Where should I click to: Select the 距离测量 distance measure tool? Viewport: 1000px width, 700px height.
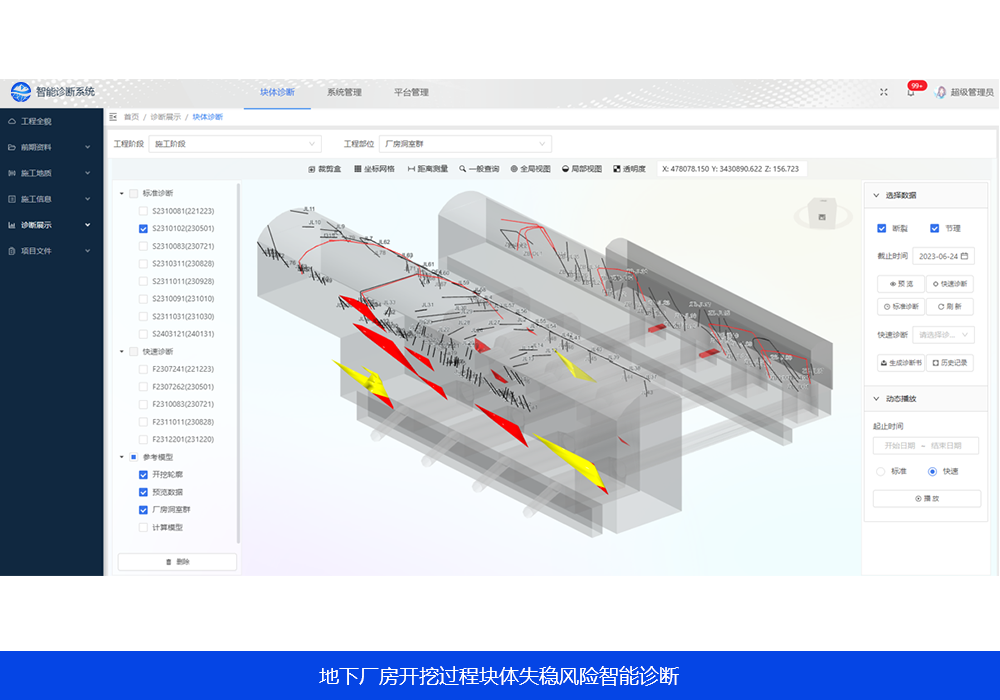point(428,169)
